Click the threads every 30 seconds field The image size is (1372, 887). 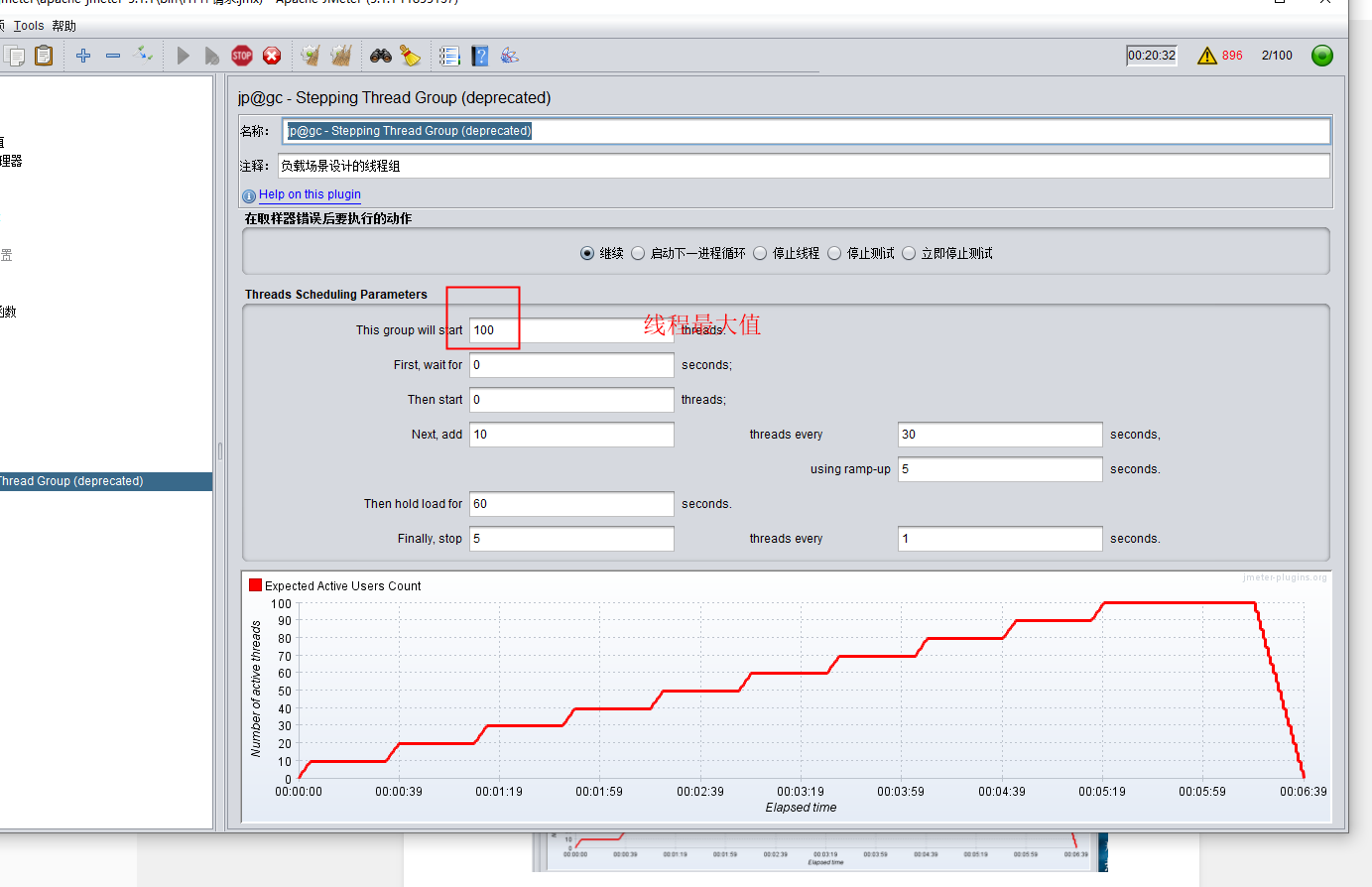click(x=1000, y=435)
